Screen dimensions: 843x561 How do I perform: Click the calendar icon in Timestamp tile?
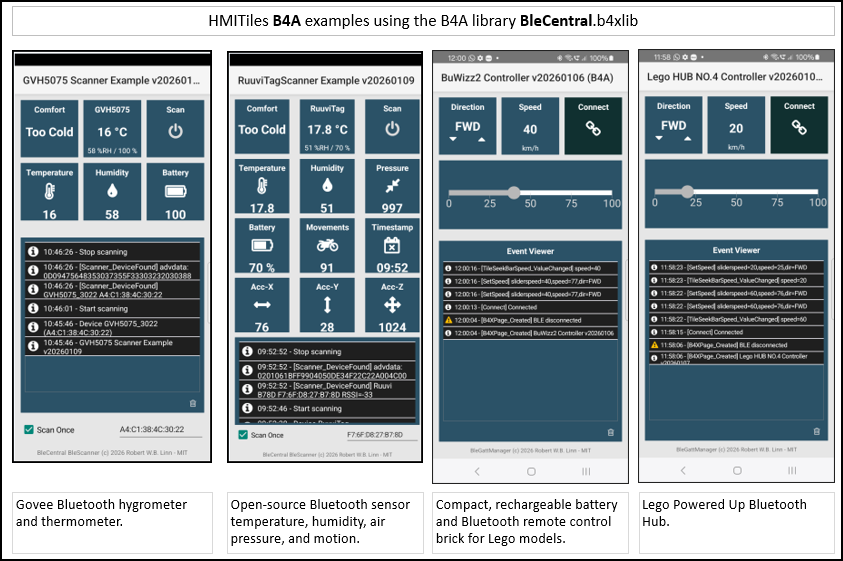click(392, 246)
